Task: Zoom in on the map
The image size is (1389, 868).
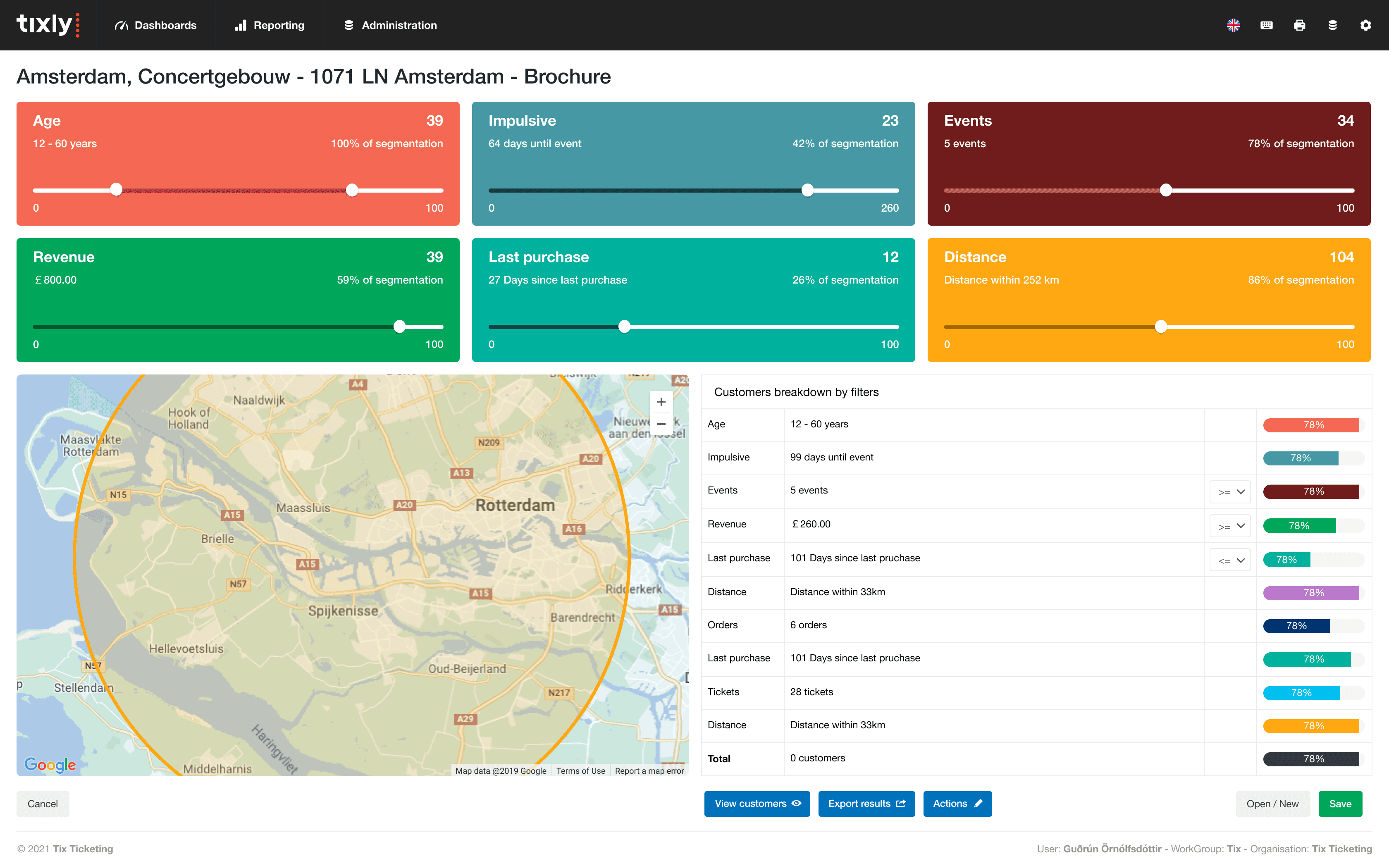Action: (661, 402)
